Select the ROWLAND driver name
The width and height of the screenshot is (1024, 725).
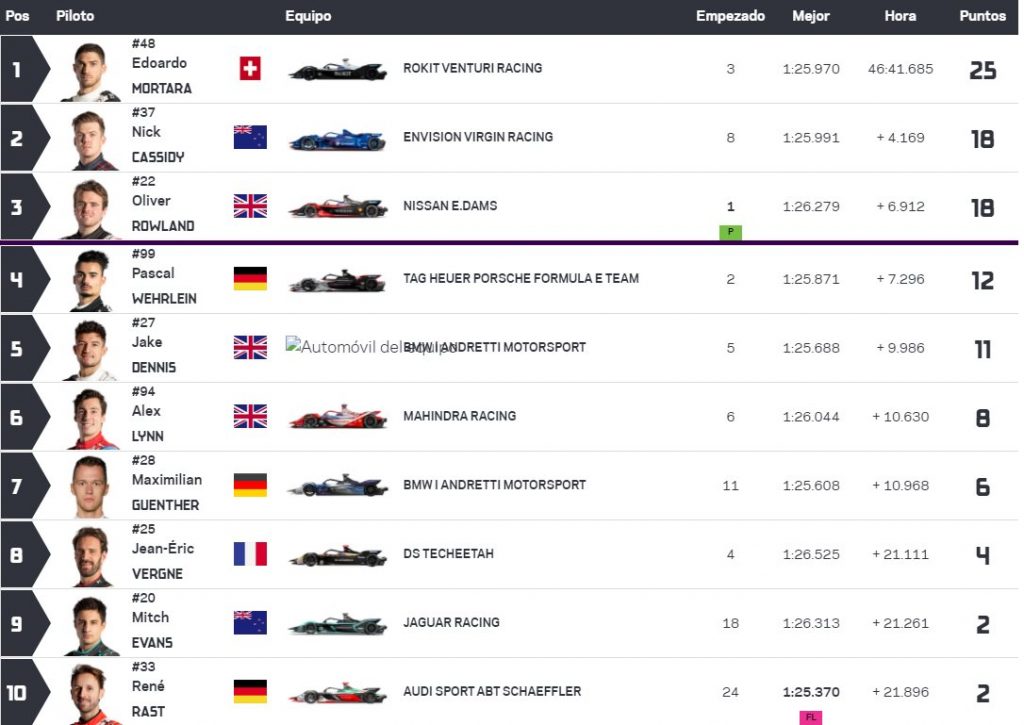[x=163, y=226]
